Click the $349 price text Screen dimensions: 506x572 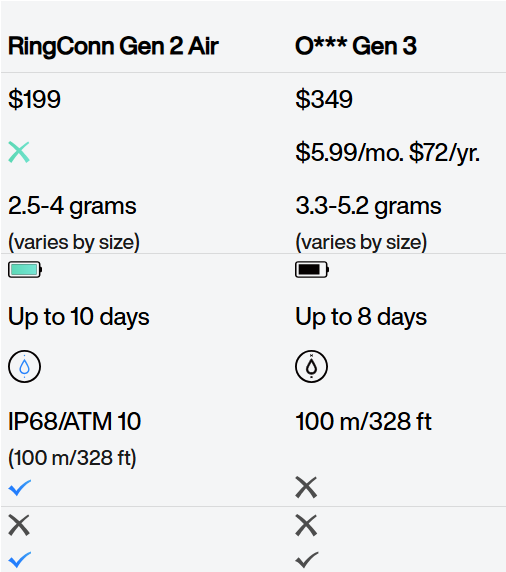324,99
